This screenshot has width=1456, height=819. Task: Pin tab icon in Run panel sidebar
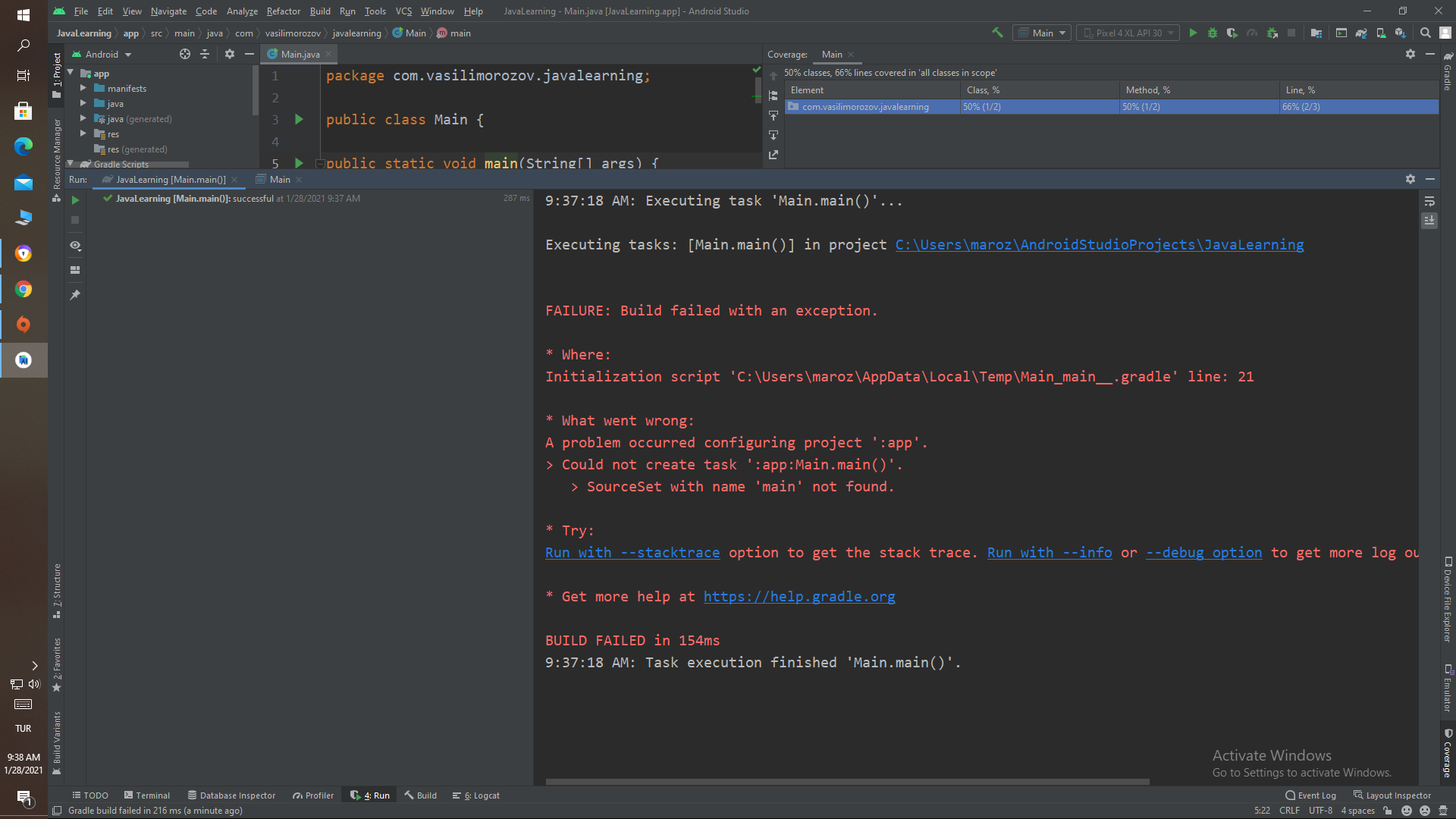coord(75,295)
